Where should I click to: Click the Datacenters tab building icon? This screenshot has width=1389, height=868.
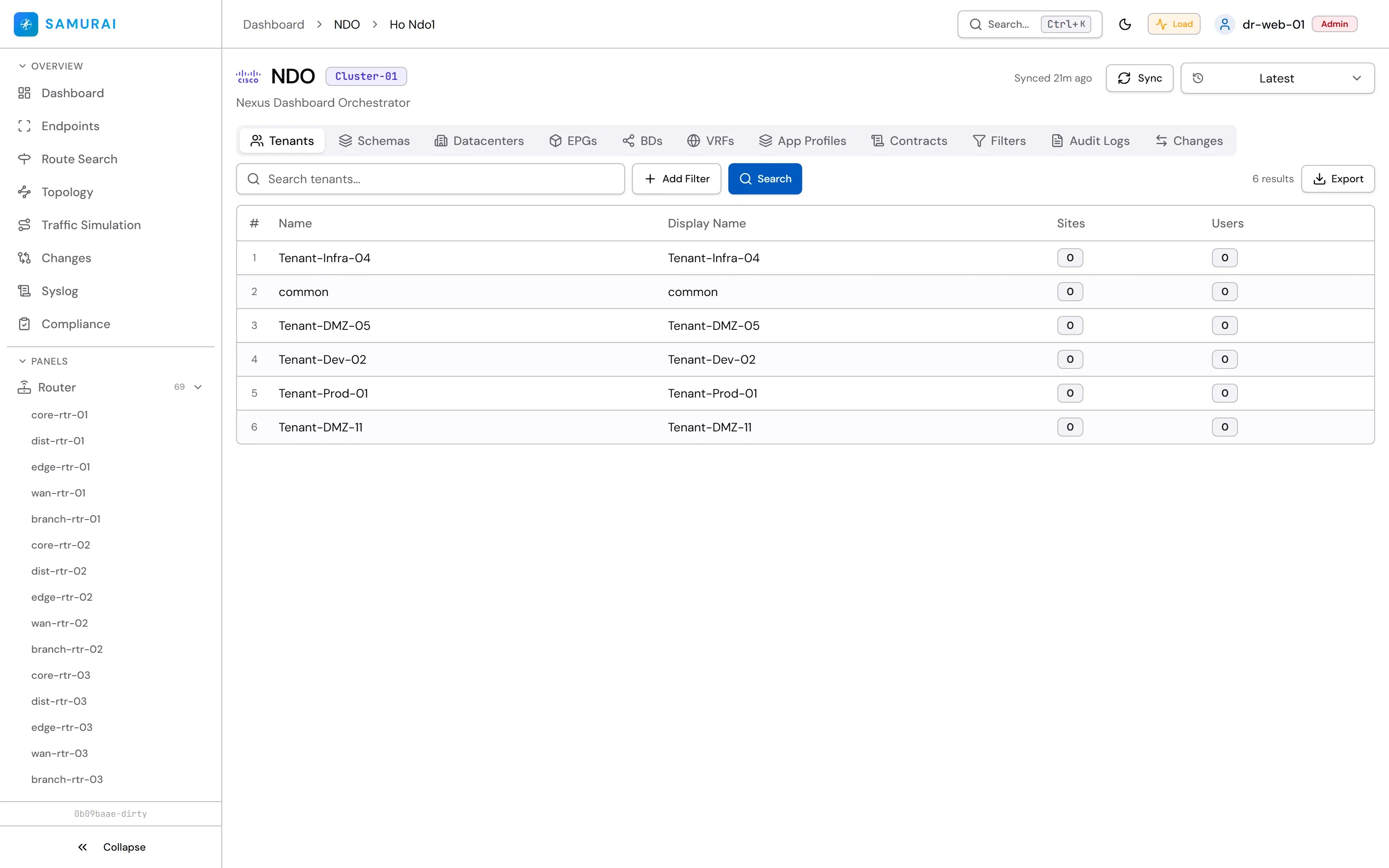[x=441, y=141]
